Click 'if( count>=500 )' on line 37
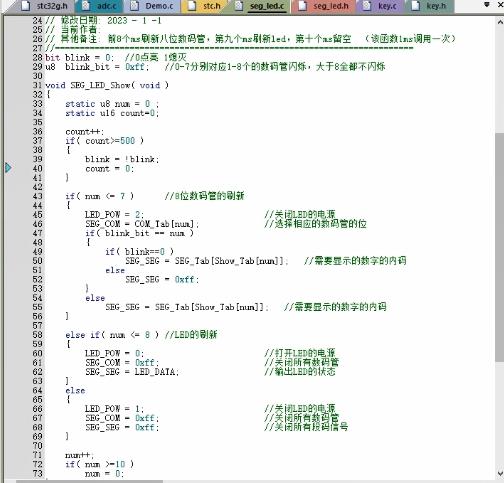This screenshot has width=504, height=483. pos(104,141)
